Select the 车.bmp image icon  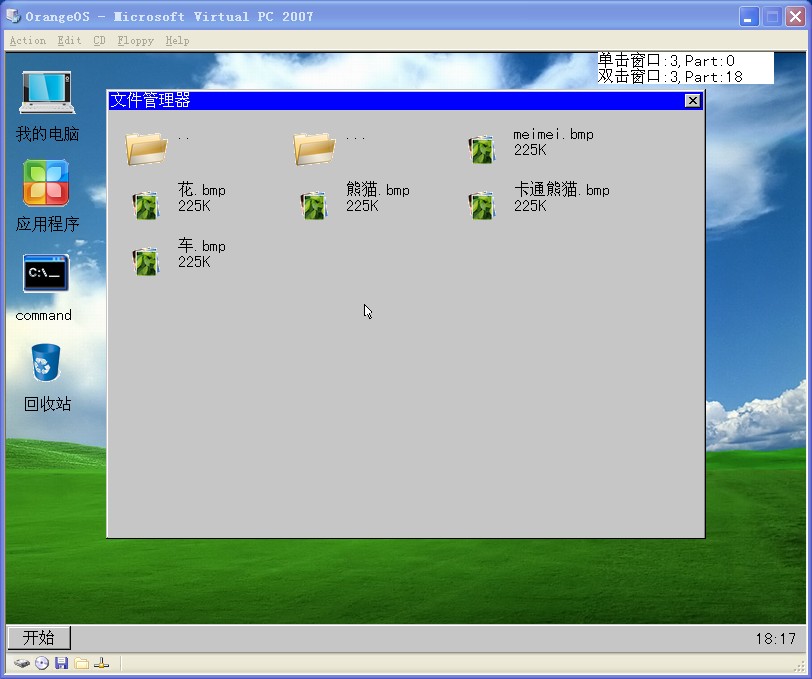(146, 261)
